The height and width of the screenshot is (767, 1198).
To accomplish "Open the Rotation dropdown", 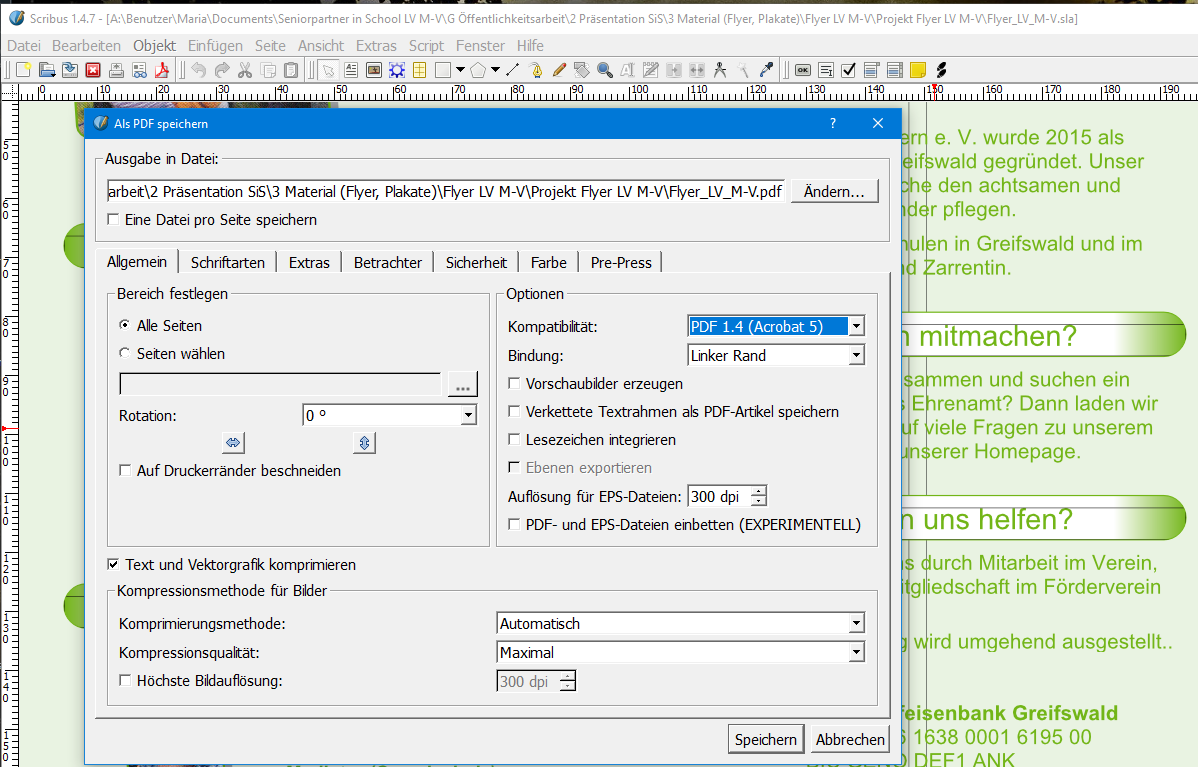I will [468, 415].
